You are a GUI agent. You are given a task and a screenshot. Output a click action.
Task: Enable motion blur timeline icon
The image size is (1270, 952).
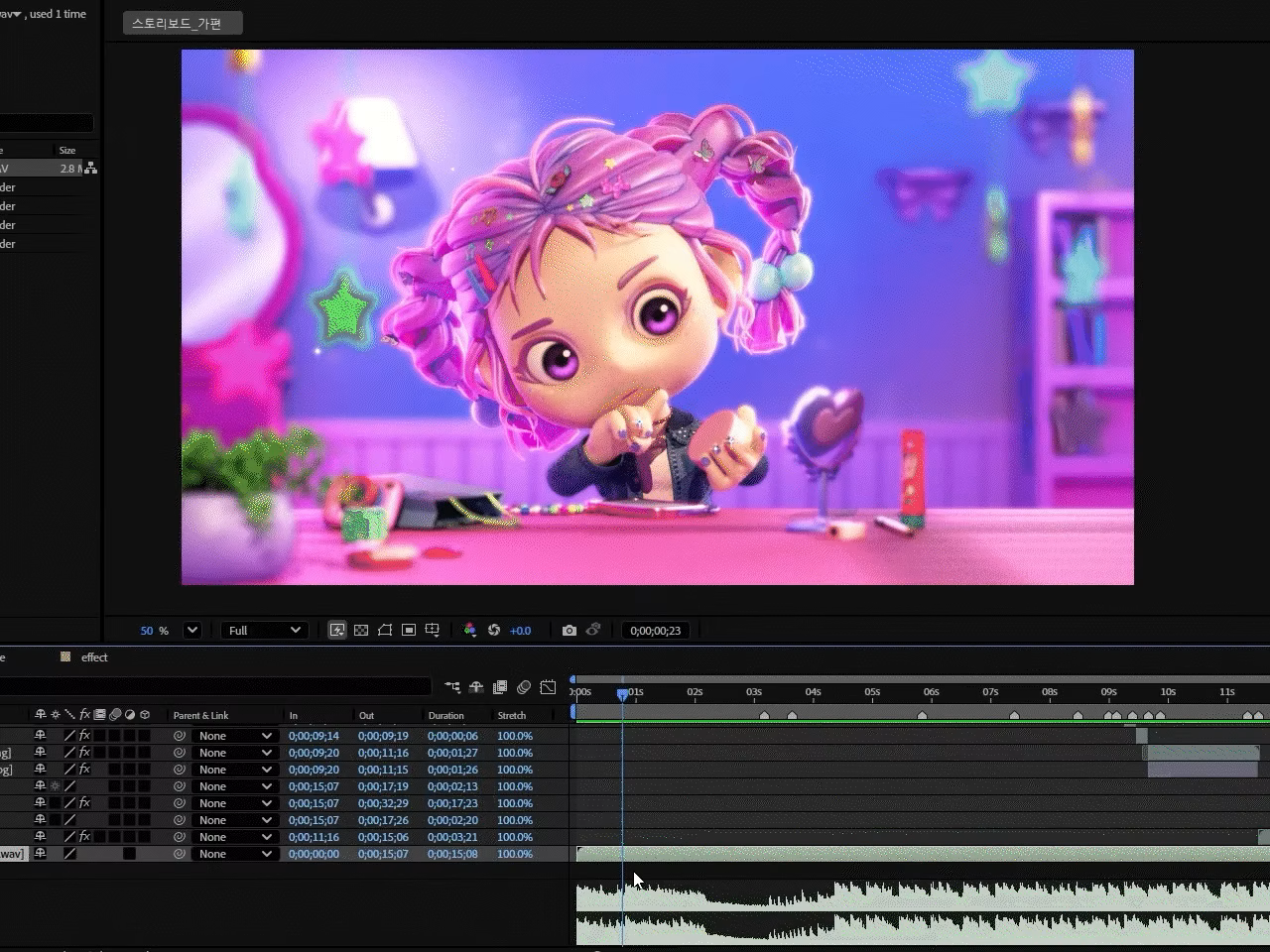pyautogui.click(x=524, y=687)
